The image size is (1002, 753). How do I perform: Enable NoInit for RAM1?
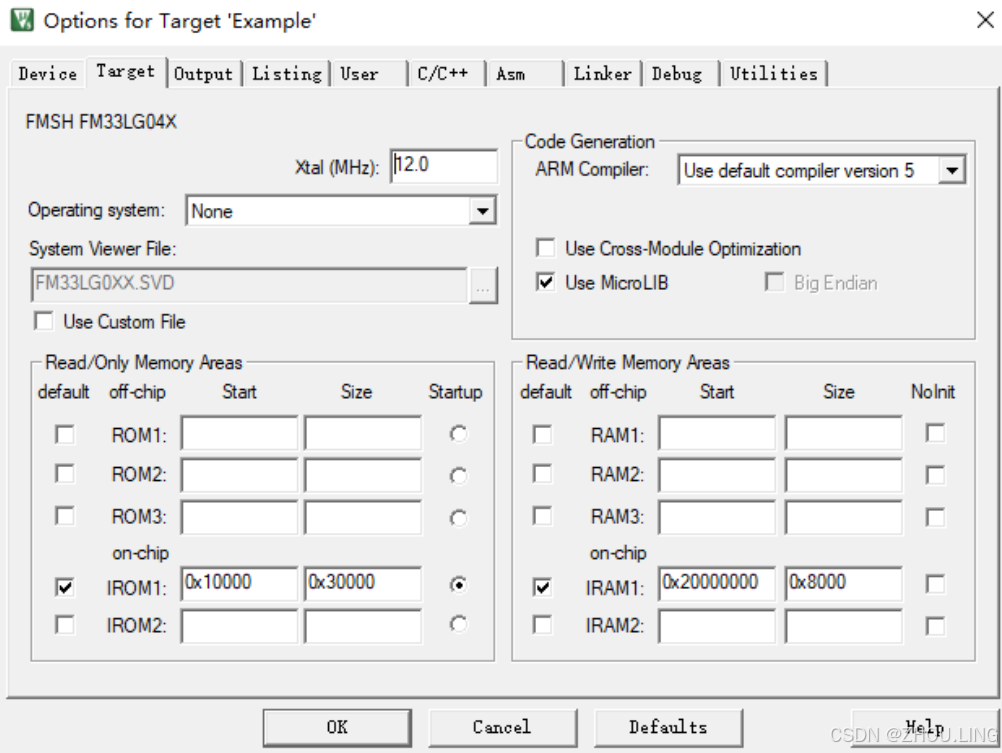tap(936, 433)
